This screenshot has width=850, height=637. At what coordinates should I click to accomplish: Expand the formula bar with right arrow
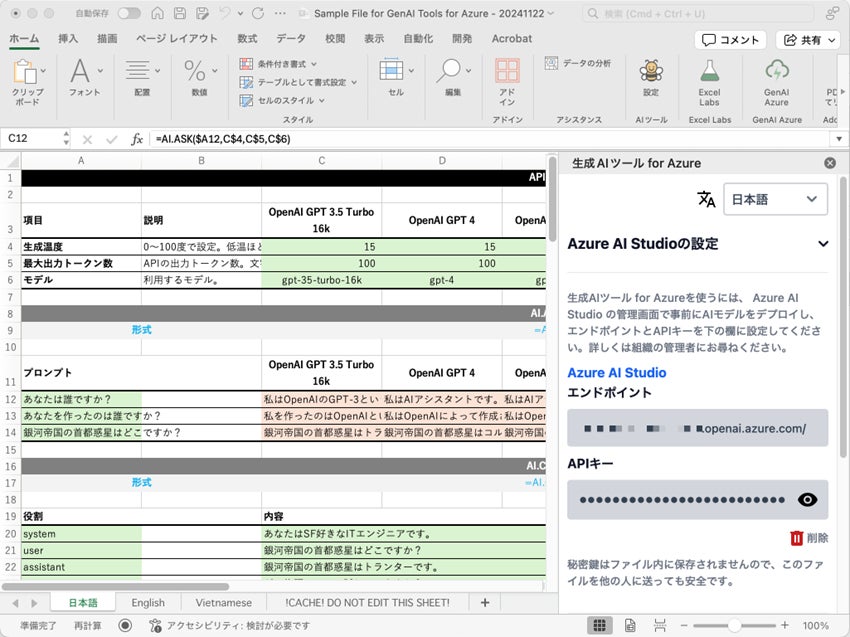tap(839, 139)
